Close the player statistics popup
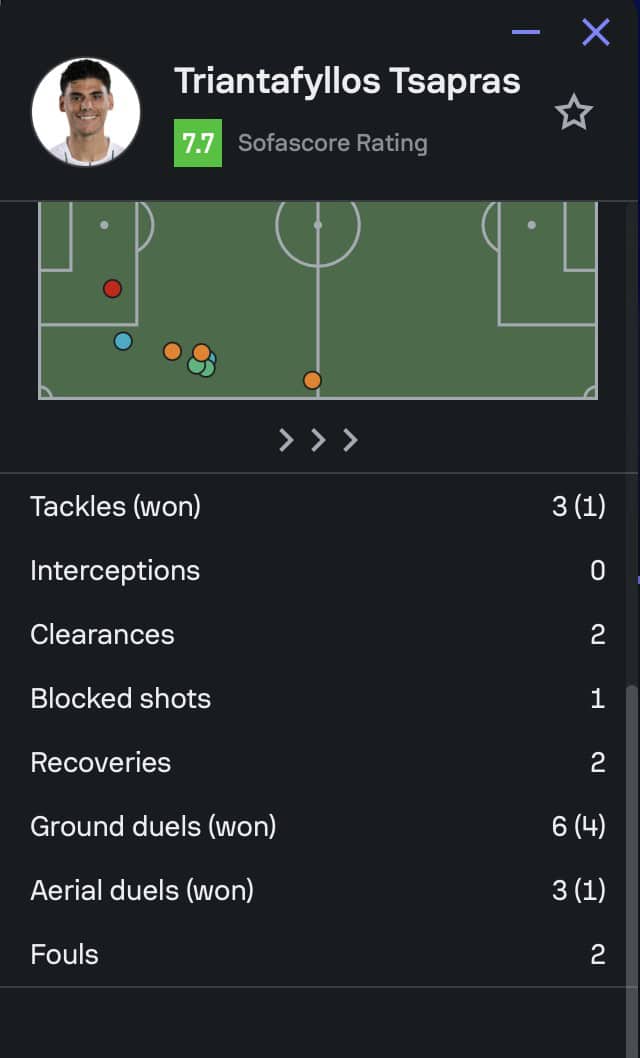The image size is (640, 1058). (596, 32)
